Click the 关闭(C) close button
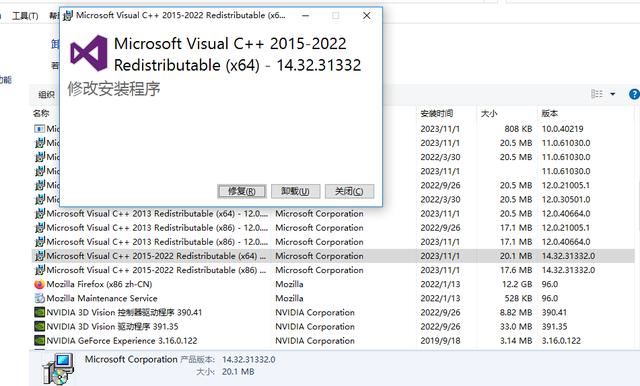Screen dimensions: 640x386 click(x=349, y=191)
